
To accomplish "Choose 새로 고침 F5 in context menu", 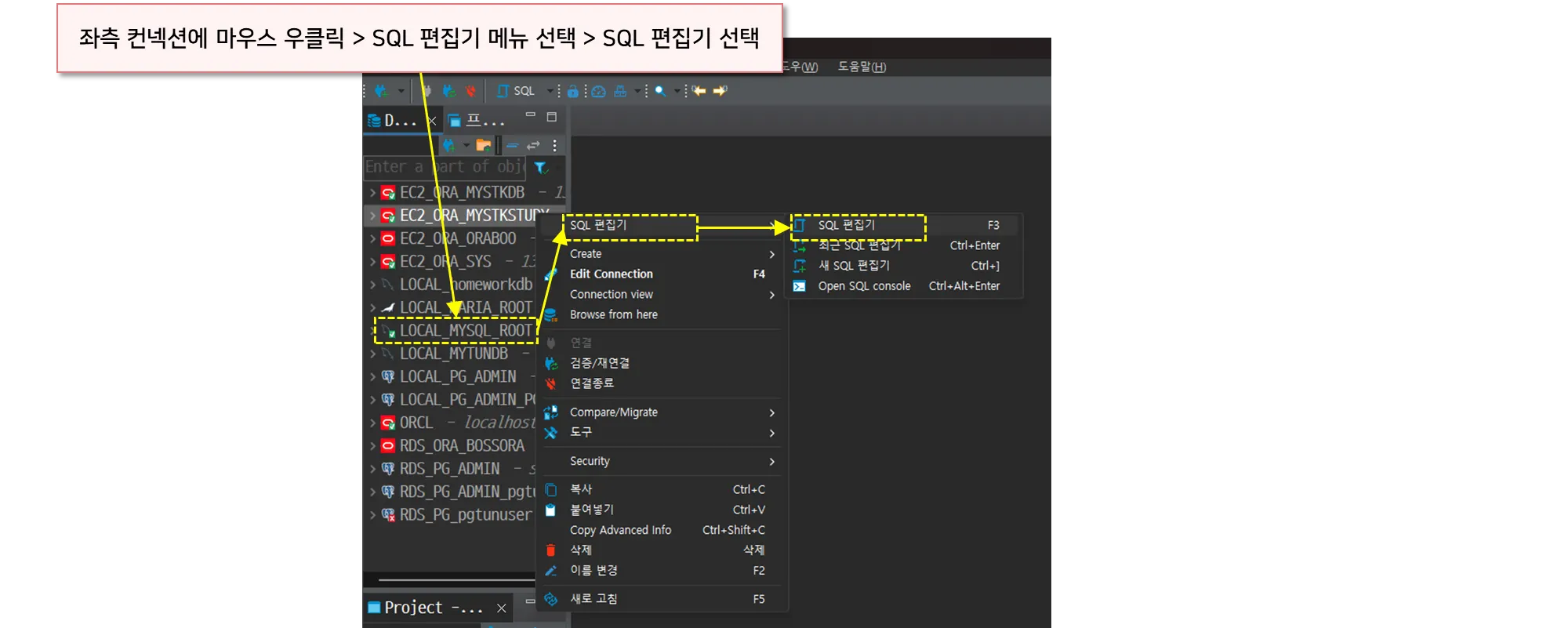I will (x=661, y=600).
